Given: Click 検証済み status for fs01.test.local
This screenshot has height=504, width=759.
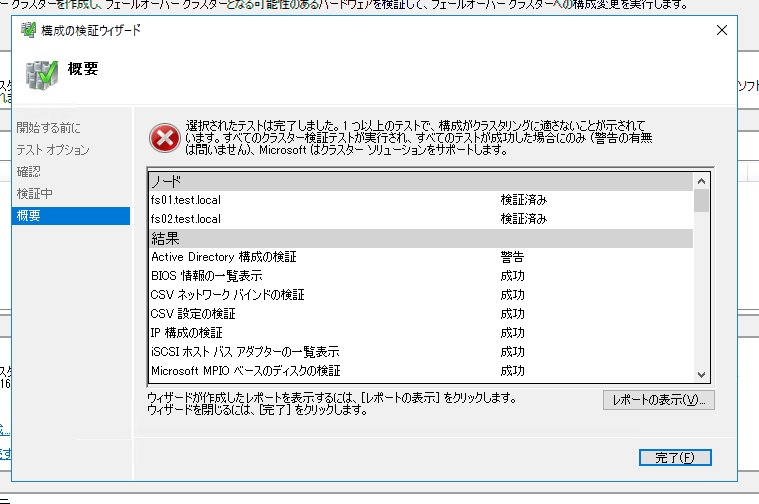Looking at the screenshot, I should 524,200.
